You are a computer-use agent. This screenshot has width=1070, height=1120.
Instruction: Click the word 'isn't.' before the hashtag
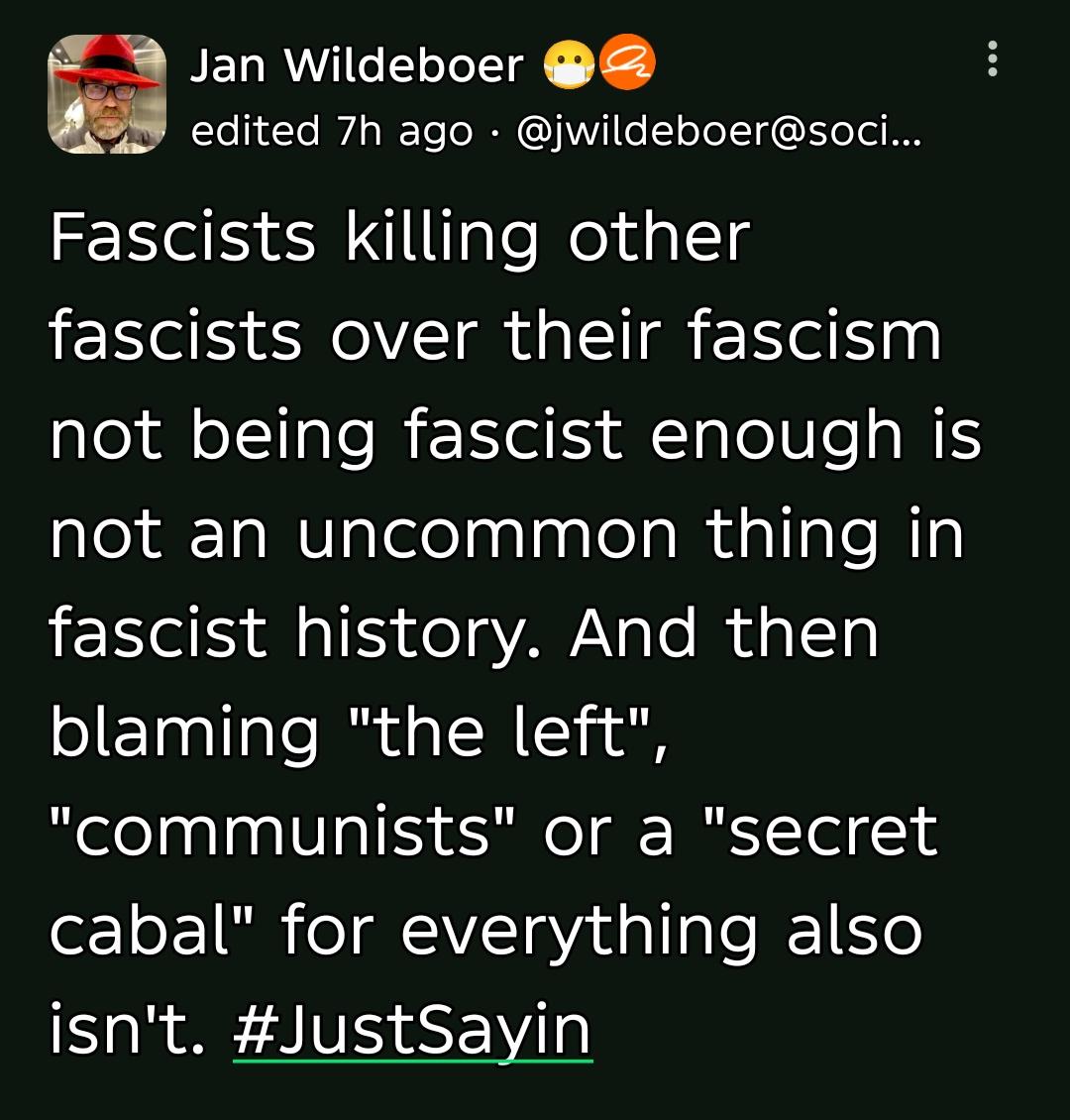tap(127, 1029)
